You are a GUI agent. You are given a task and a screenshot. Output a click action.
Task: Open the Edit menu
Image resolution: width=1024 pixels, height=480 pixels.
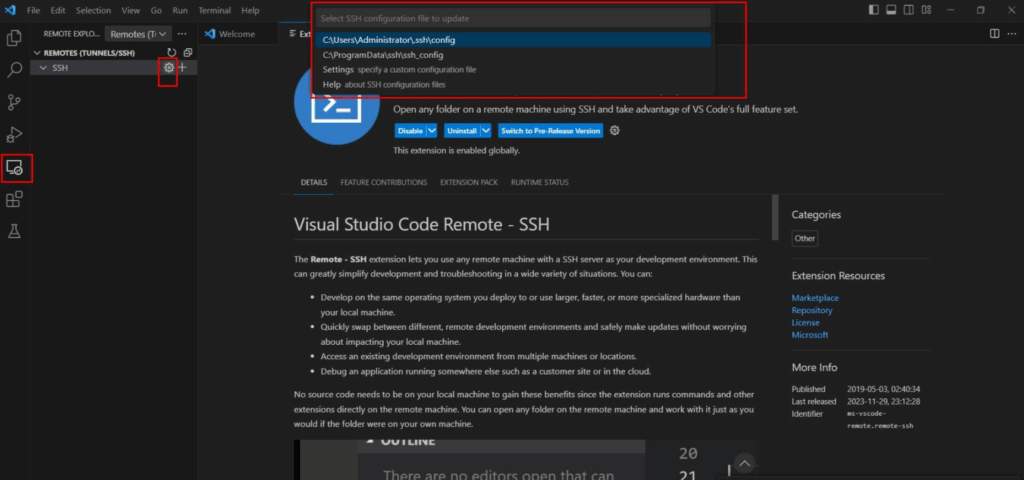(57, 10)
